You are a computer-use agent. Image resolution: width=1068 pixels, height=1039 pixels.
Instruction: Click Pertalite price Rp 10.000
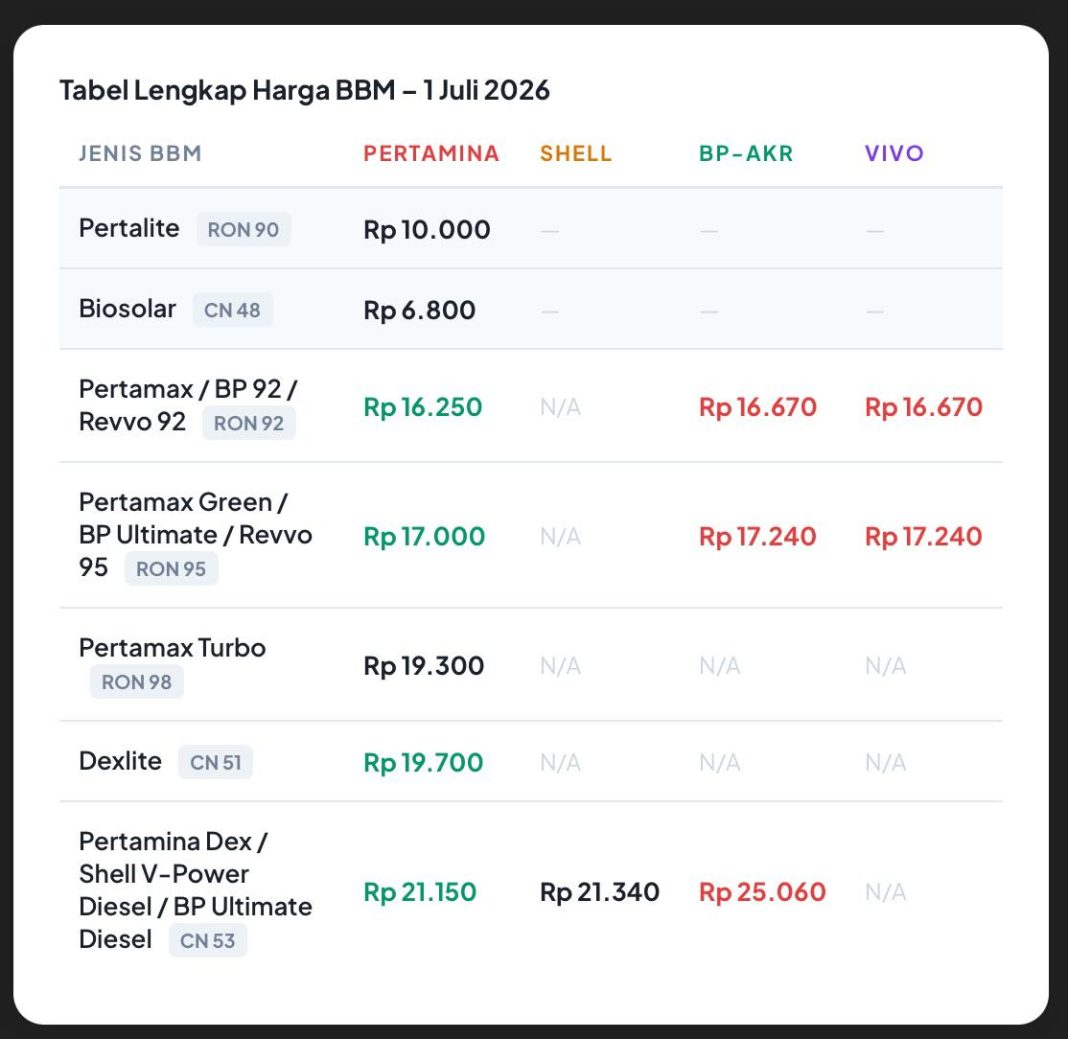click(x=426, y=230)
